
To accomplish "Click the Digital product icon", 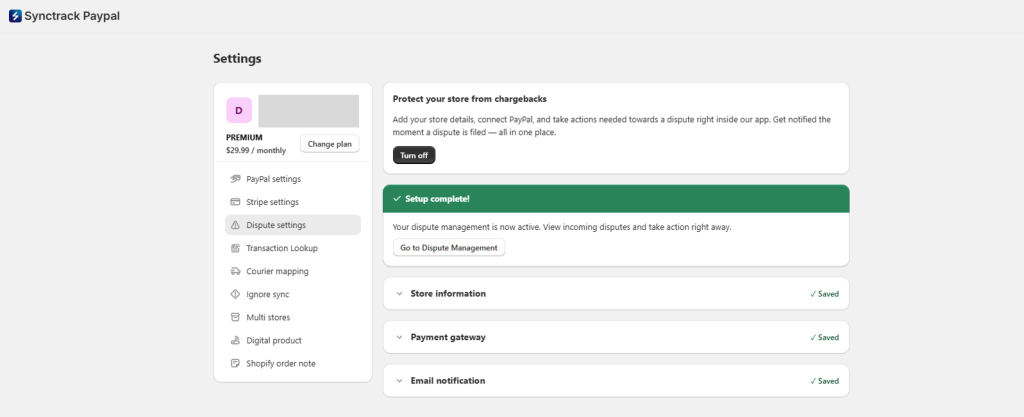I will 236,341.
